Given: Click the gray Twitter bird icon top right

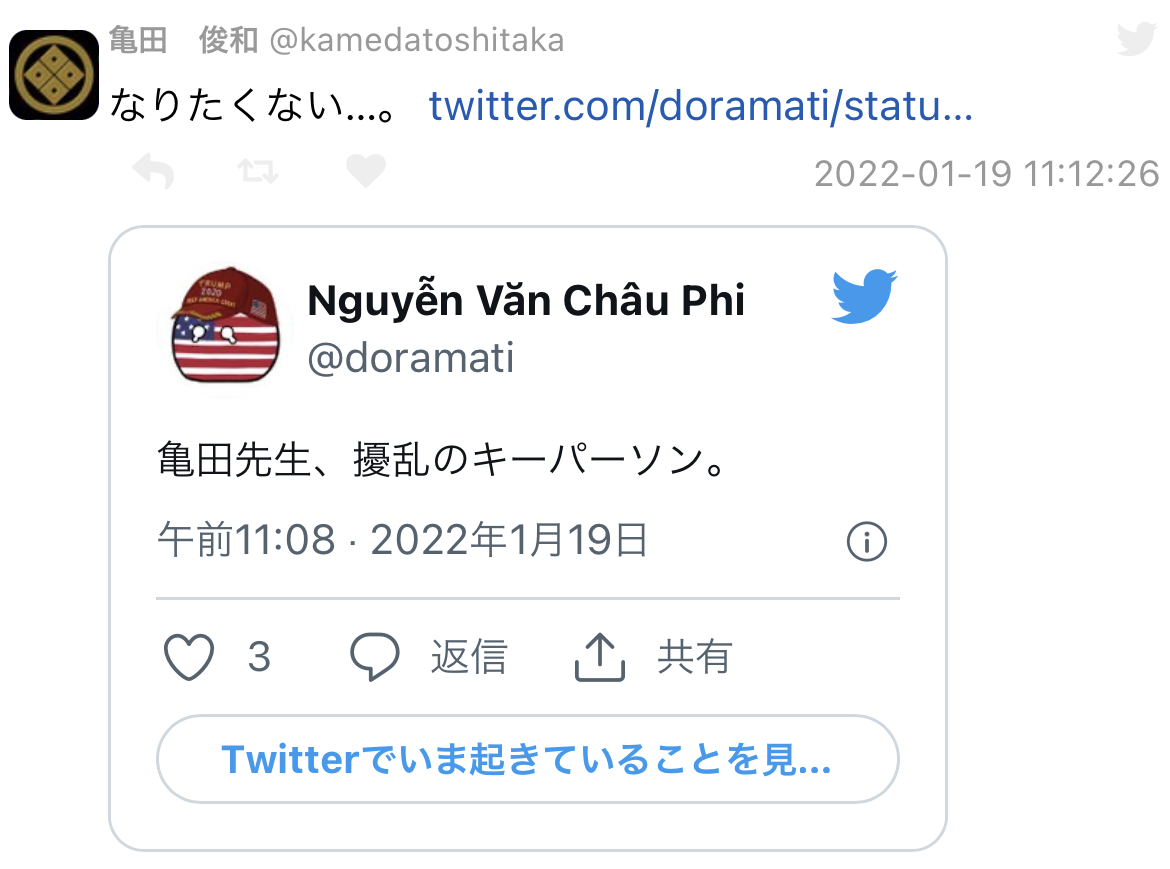Looking at the screenshot, I should tap(1136, 39).
